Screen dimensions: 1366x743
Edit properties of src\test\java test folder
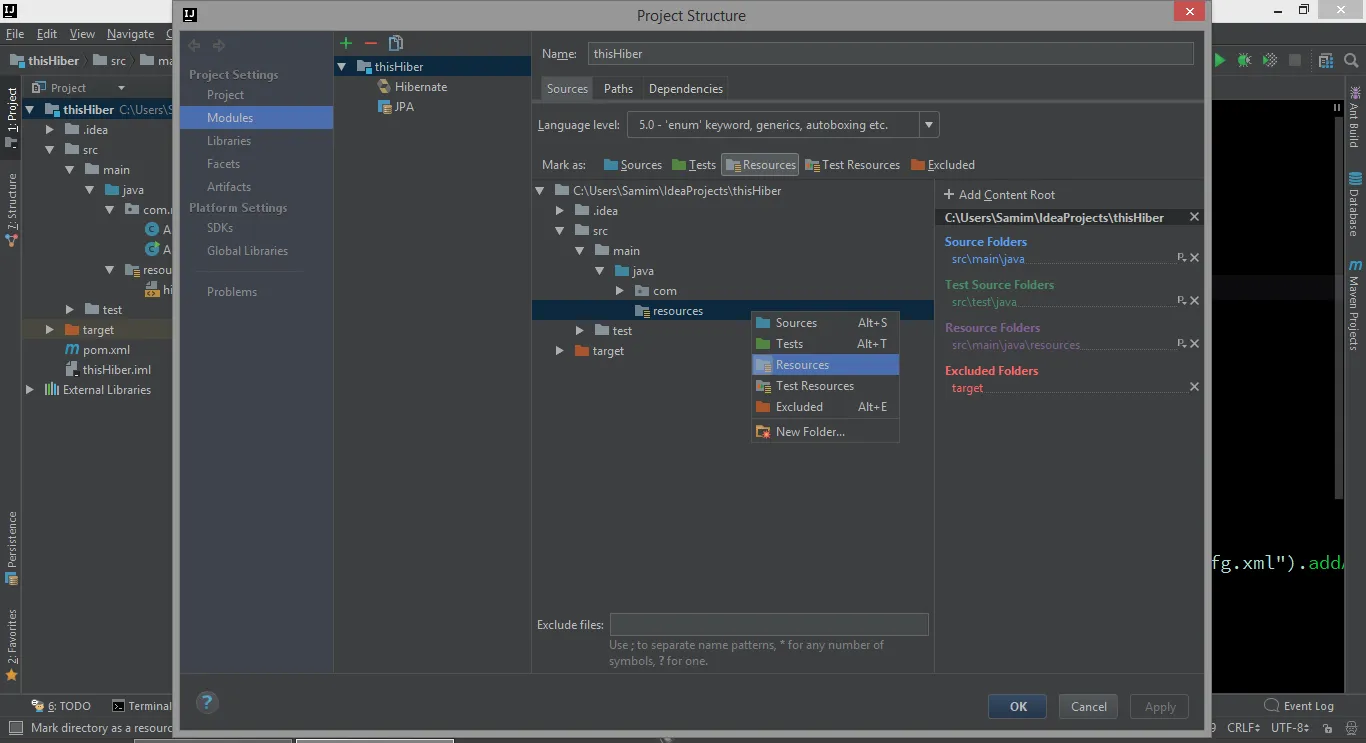(x=1181, y=301)
